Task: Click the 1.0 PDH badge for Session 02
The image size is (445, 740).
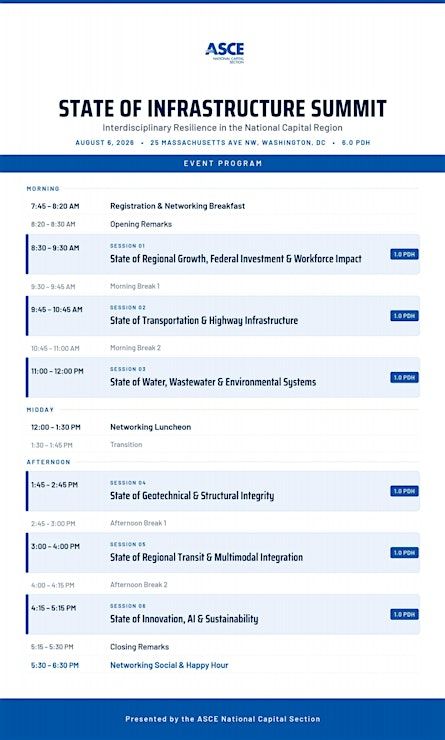Action: coord(404,316)
